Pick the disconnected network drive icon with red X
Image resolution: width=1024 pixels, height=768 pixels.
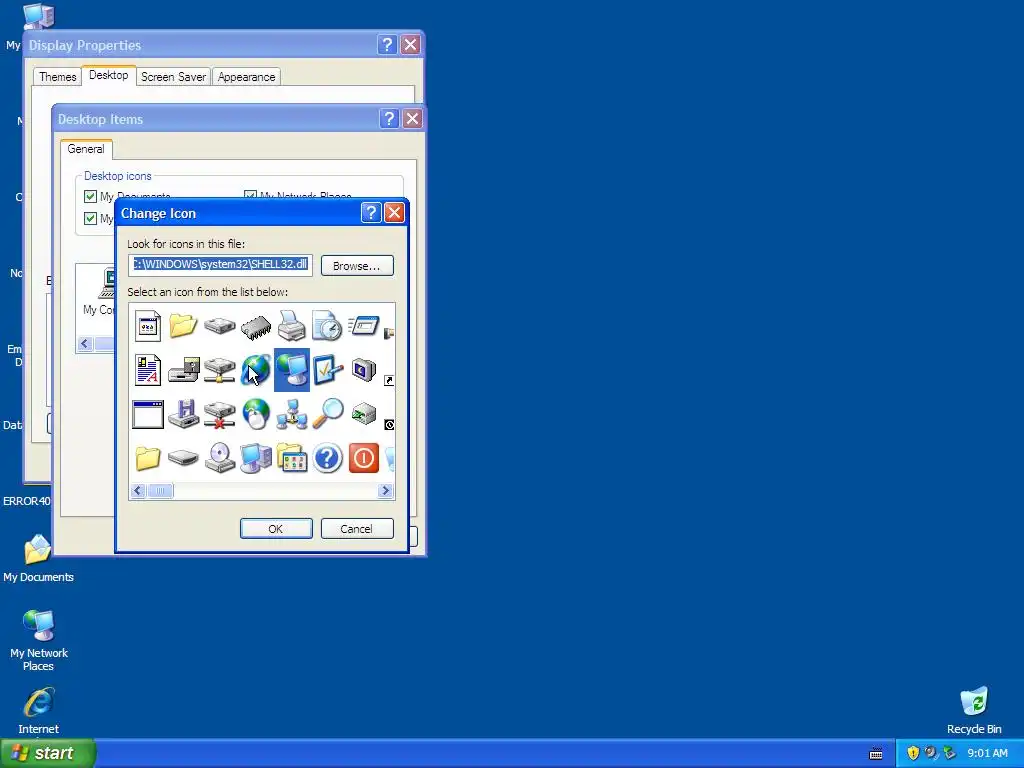pyautogui.click(x=219, y=414)
